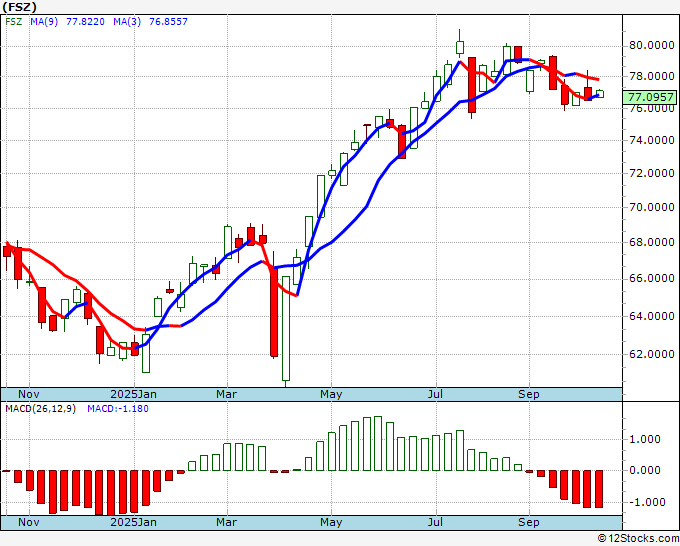Image resolution: width=680 pixels, height=546 pixels.
Task: Click the 66.0000 price axis label
Action: point(652,278)
